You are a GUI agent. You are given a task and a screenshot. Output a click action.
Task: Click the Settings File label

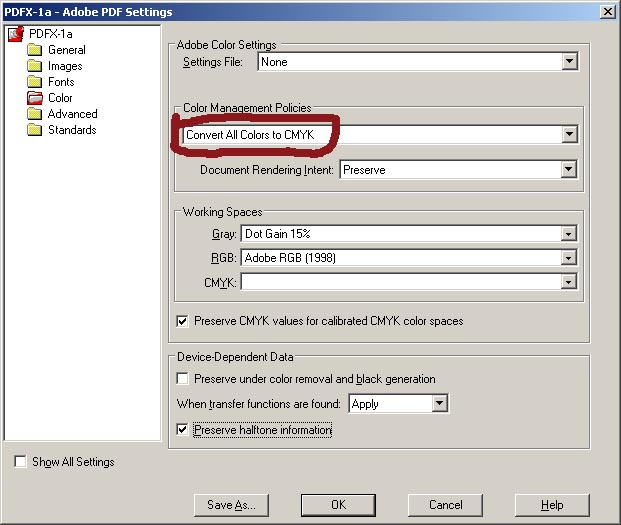[x=213, y=62]
